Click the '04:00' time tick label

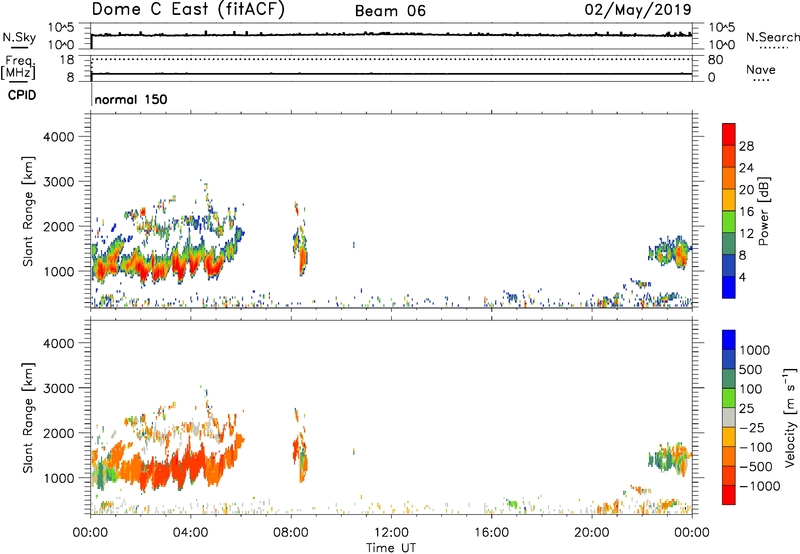point(191,533)
